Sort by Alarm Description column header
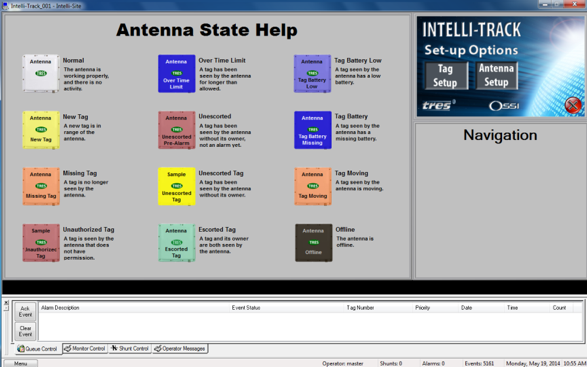Image resolution: width=587 pixels, height=367 pixels. 134,307
